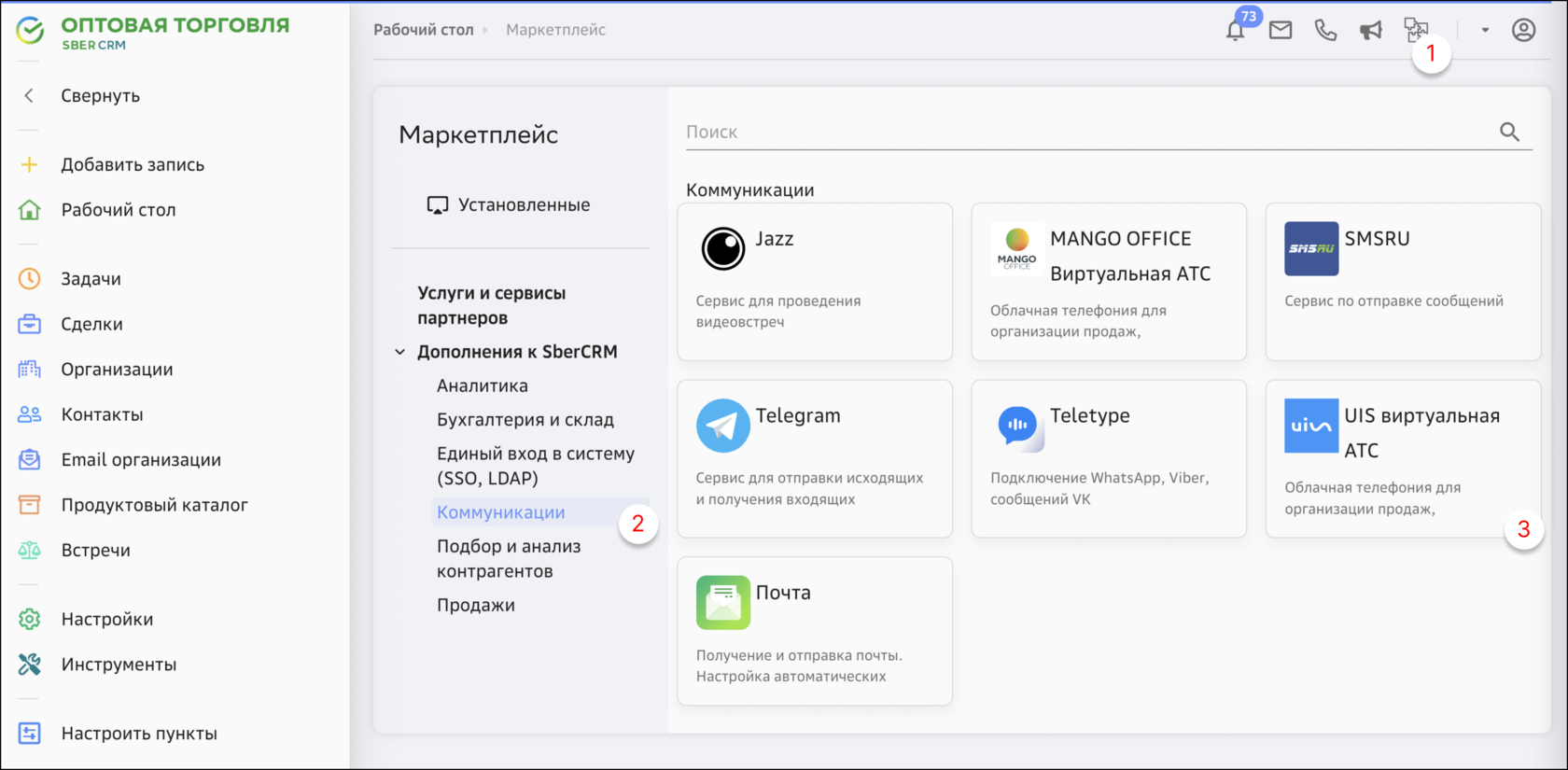Click the building icon next to Организации
The height and width of the screenshot is (770, 1568).
[x=29, y=369]
